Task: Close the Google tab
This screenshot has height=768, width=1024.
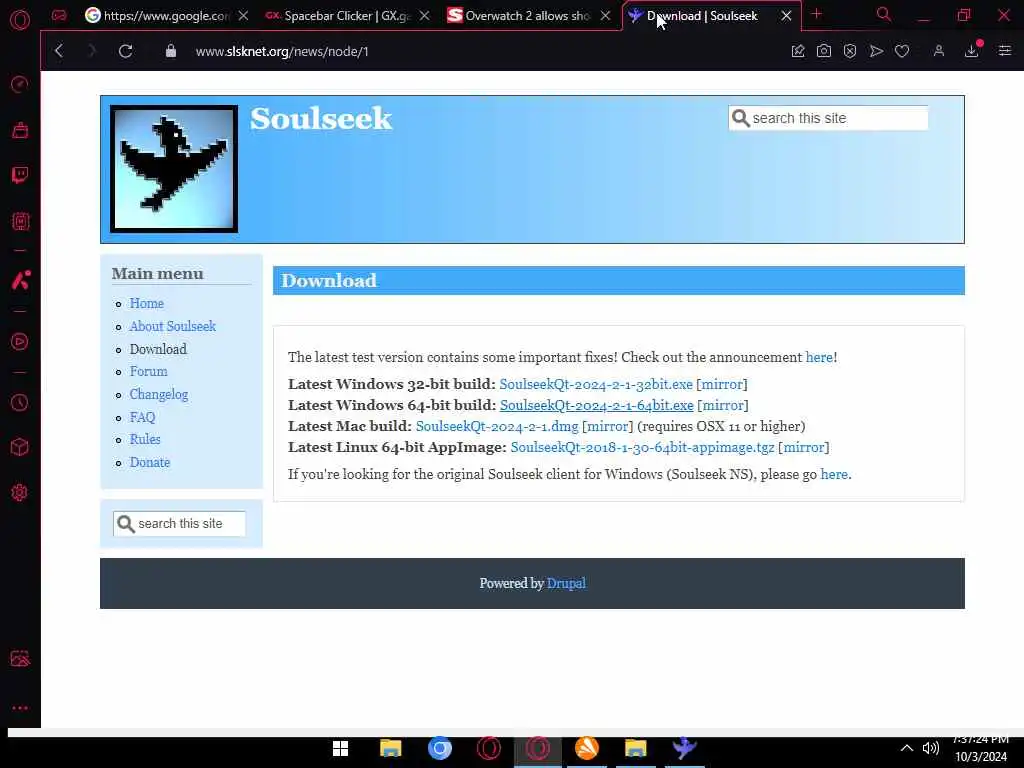Action: [243, 16]
